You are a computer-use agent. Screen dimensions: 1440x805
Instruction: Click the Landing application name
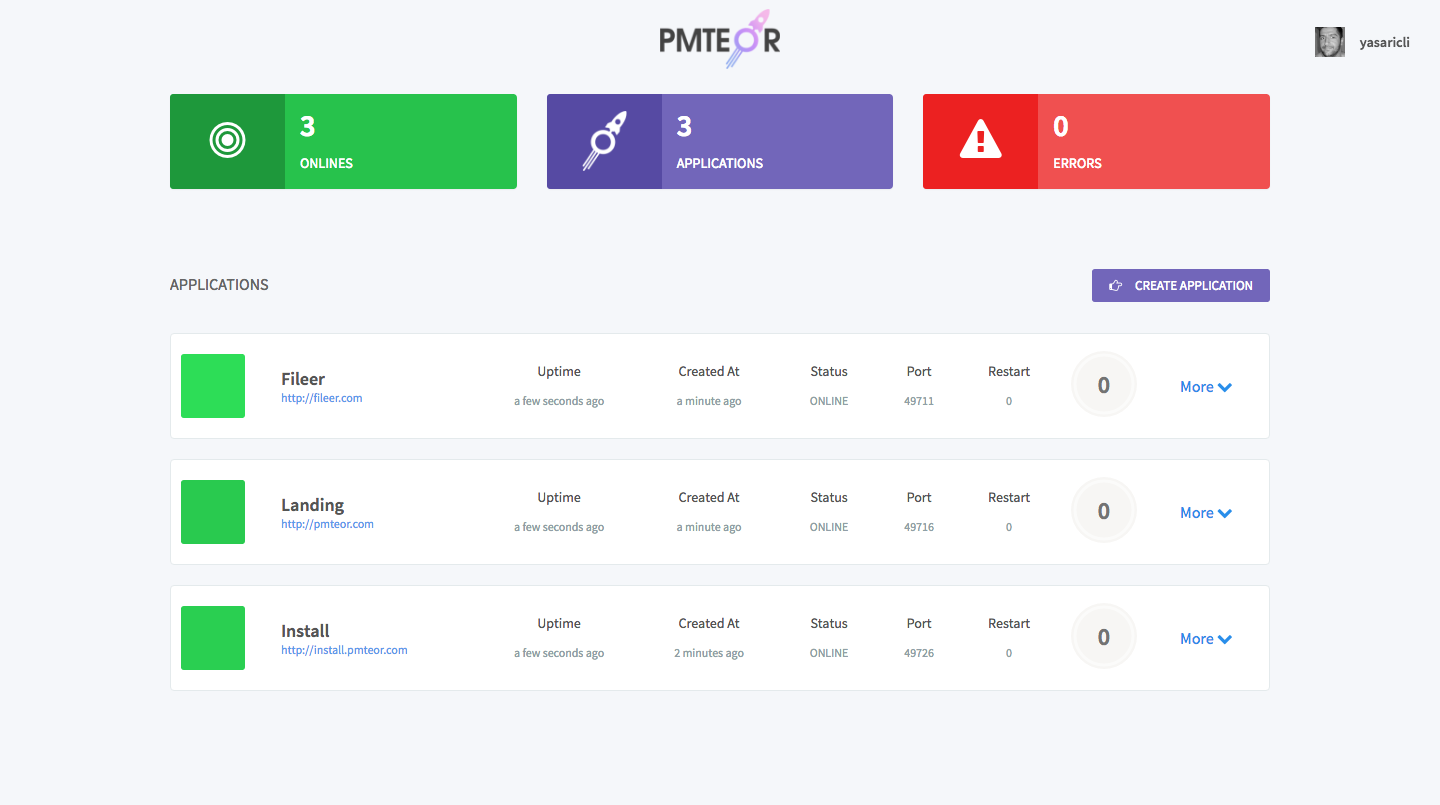[312, 505]
